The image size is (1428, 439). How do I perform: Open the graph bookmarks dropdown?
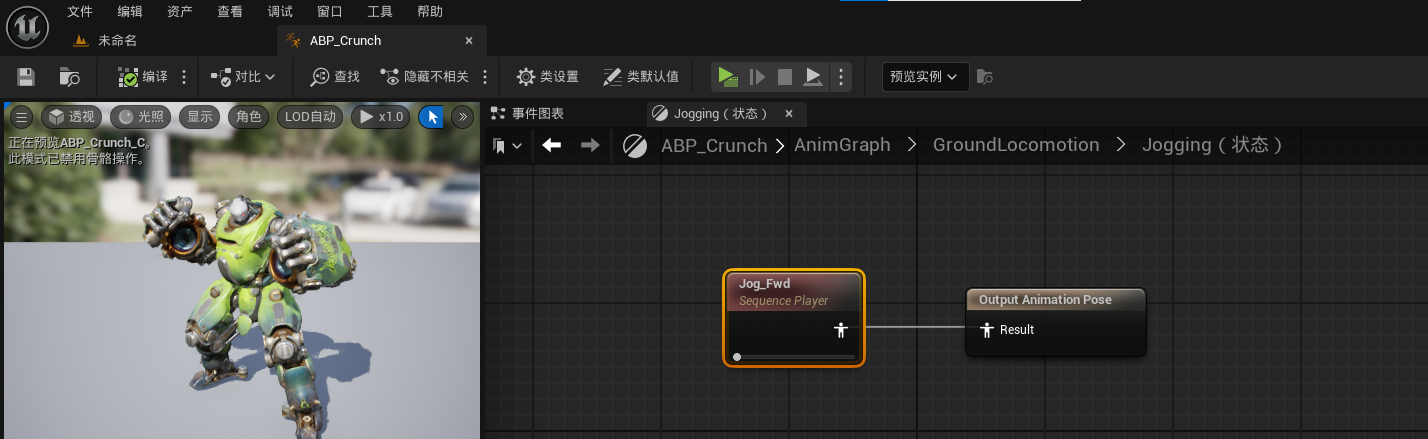coord(508,146)
